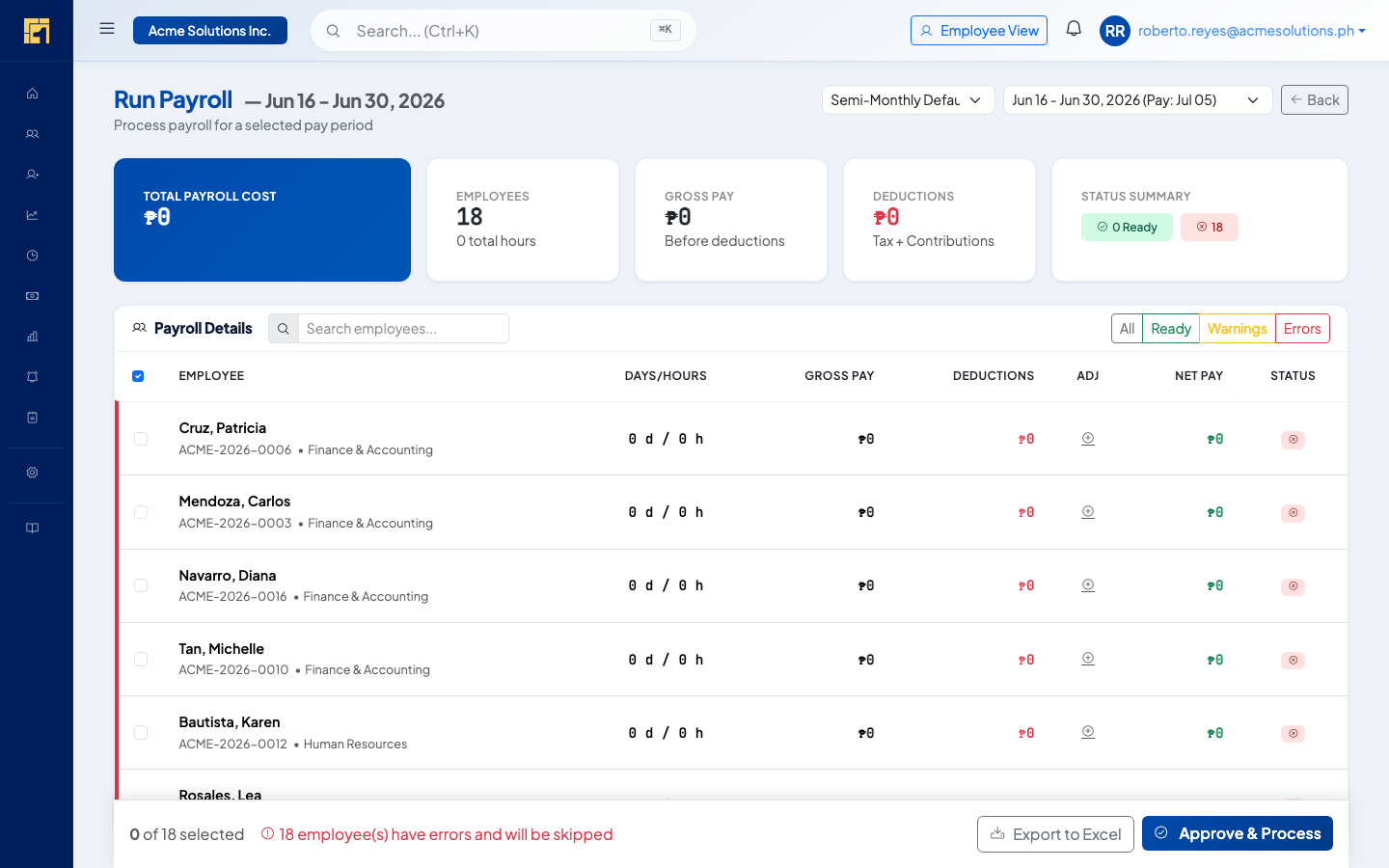
Task: Add adjustment for Navarro, Diana
Action: [1088, 585]
